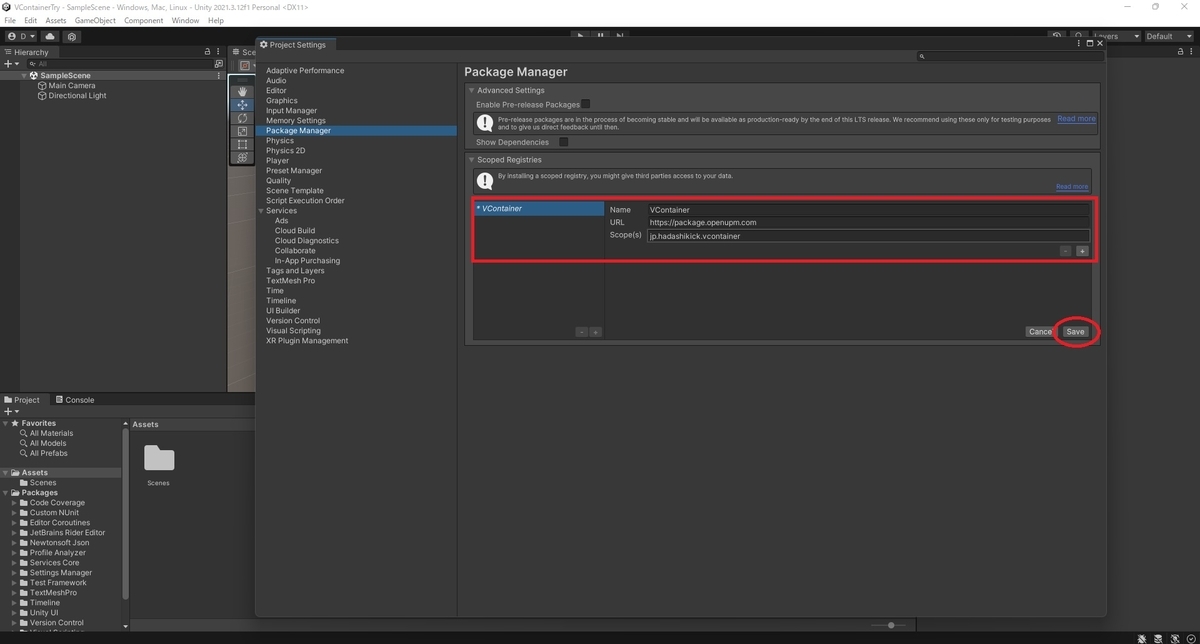
Task: Open XR Plugin Management settings
Action: coord(307,341)
